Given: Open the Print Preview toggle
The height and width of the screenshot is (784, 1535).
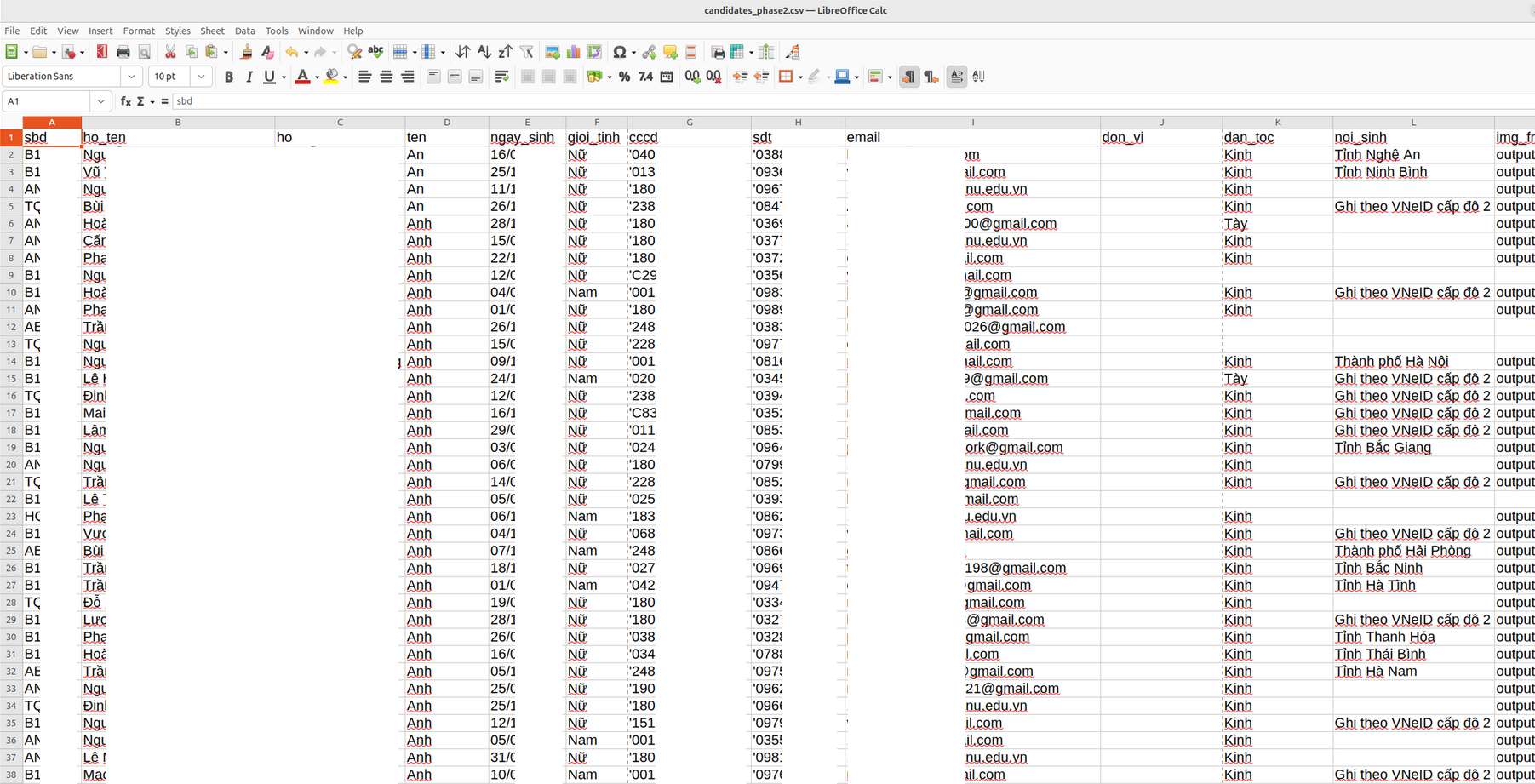Looking at the screenshot, I should tap(145, 52).
